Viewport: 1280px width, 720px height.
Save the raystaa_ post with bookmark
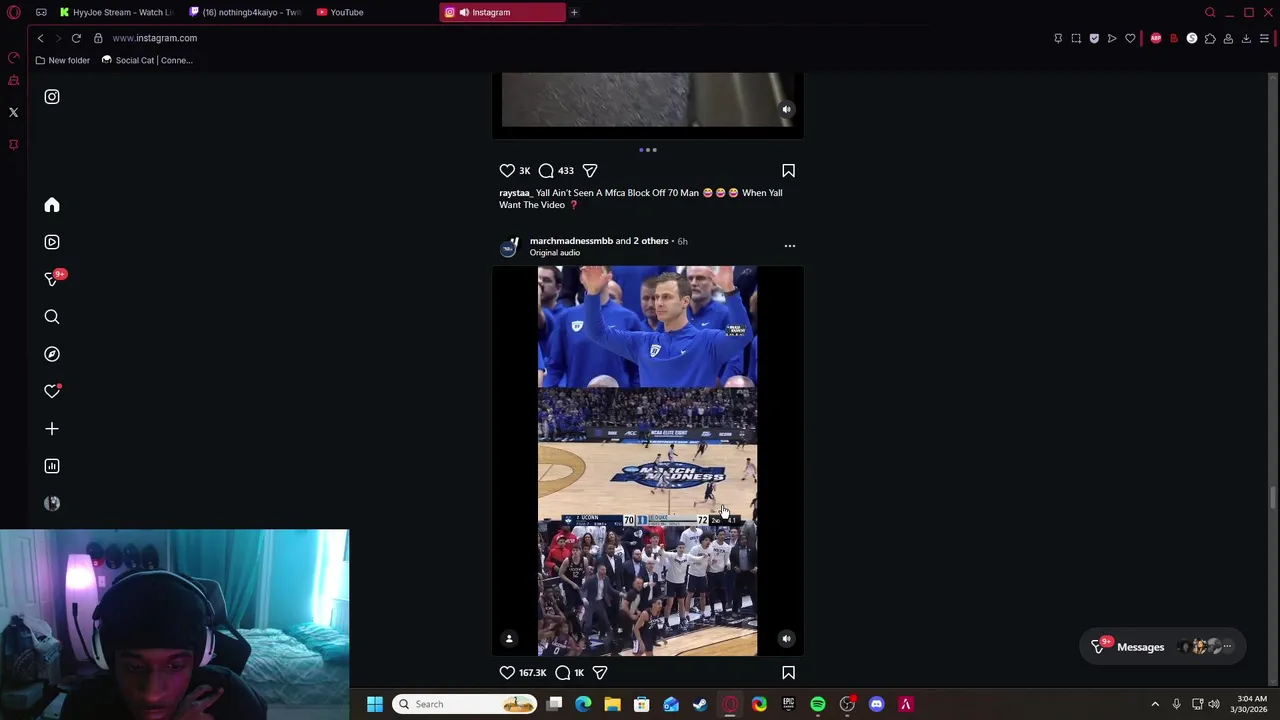click(x=788, y=171)
